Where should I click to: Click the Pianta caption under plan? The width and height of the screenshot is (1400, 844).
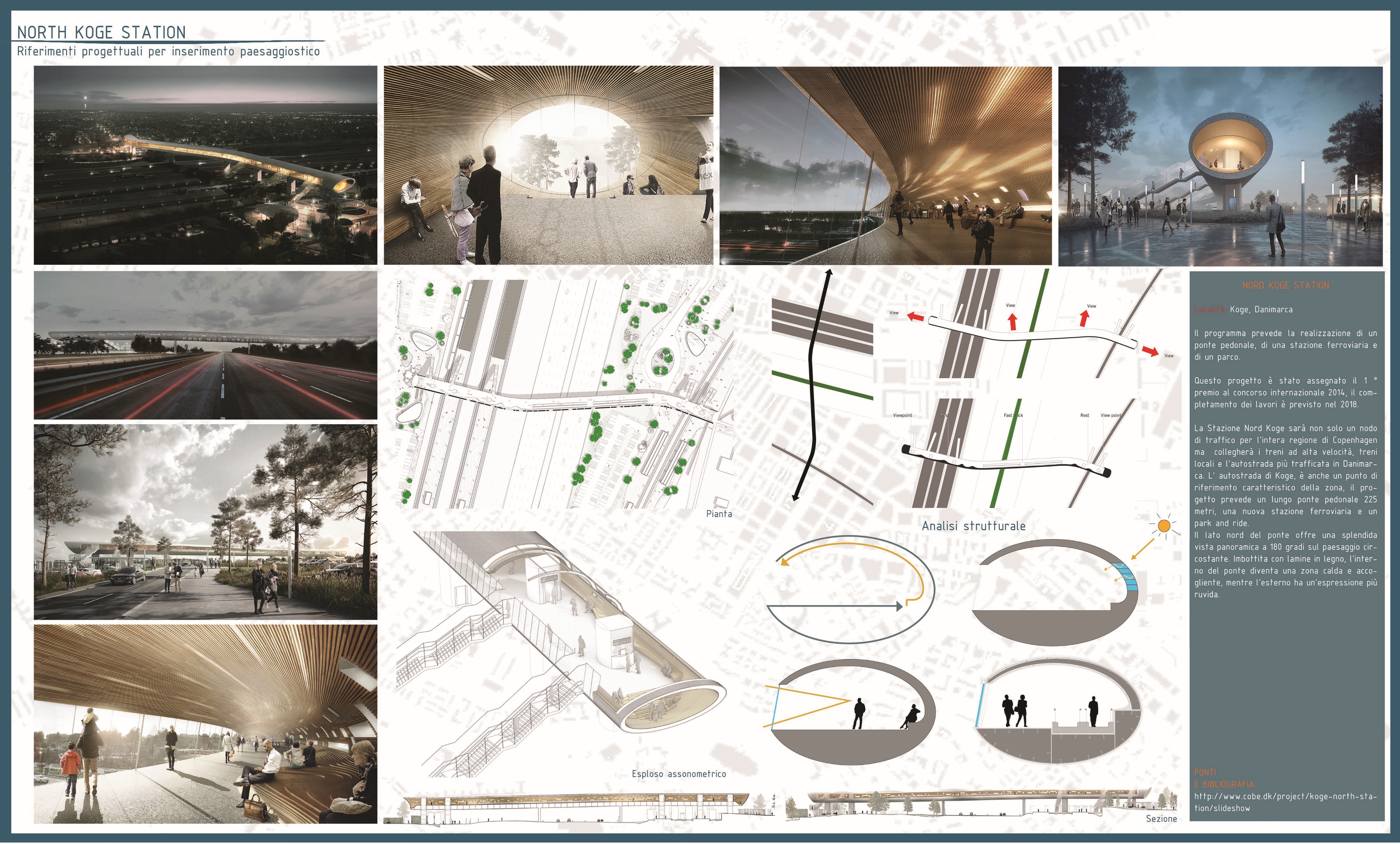[719, 514]
